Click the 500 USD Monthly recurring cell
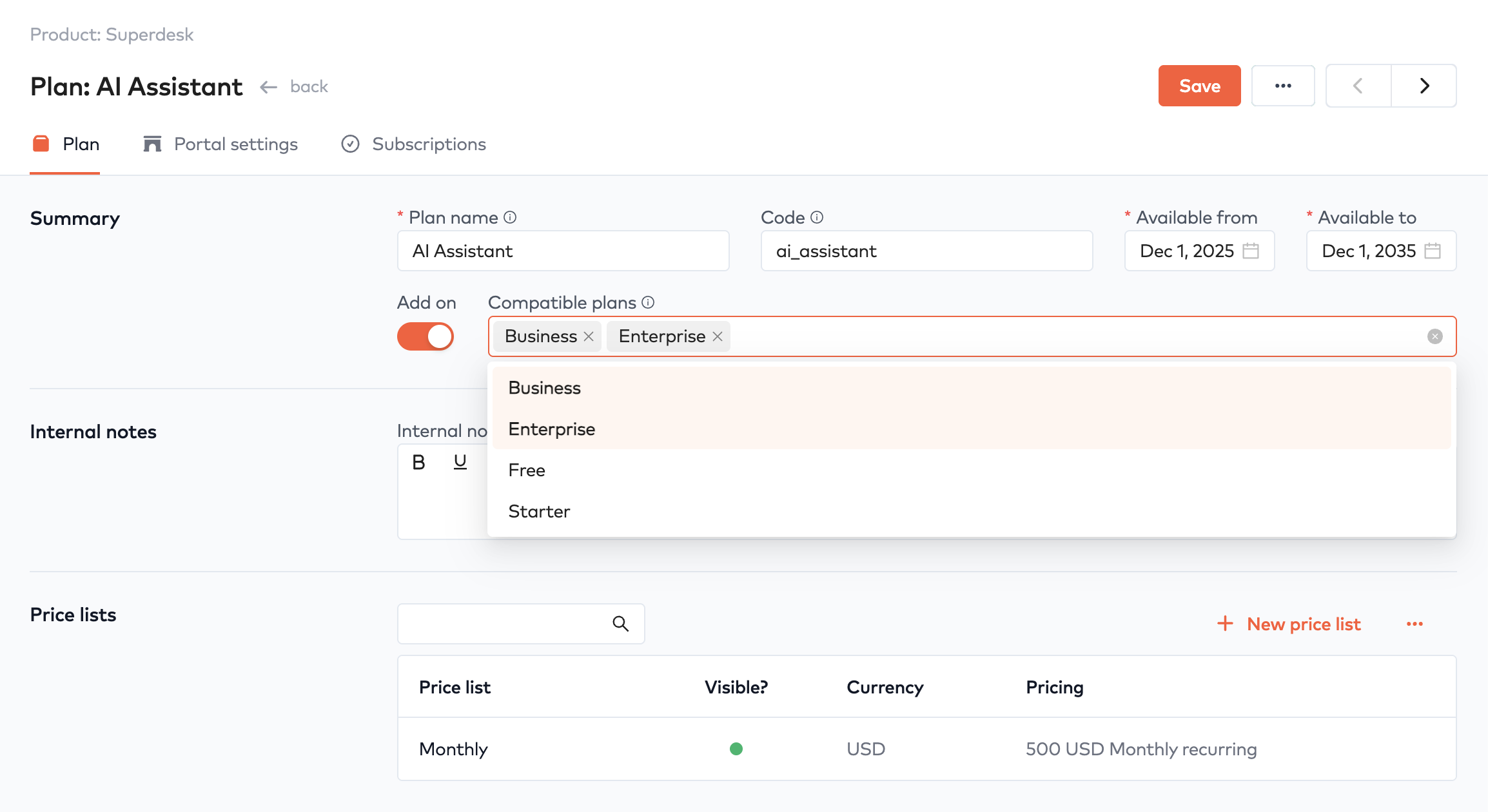Image resolution: width=1488 pixels, height=812 pixels. 1141,749
